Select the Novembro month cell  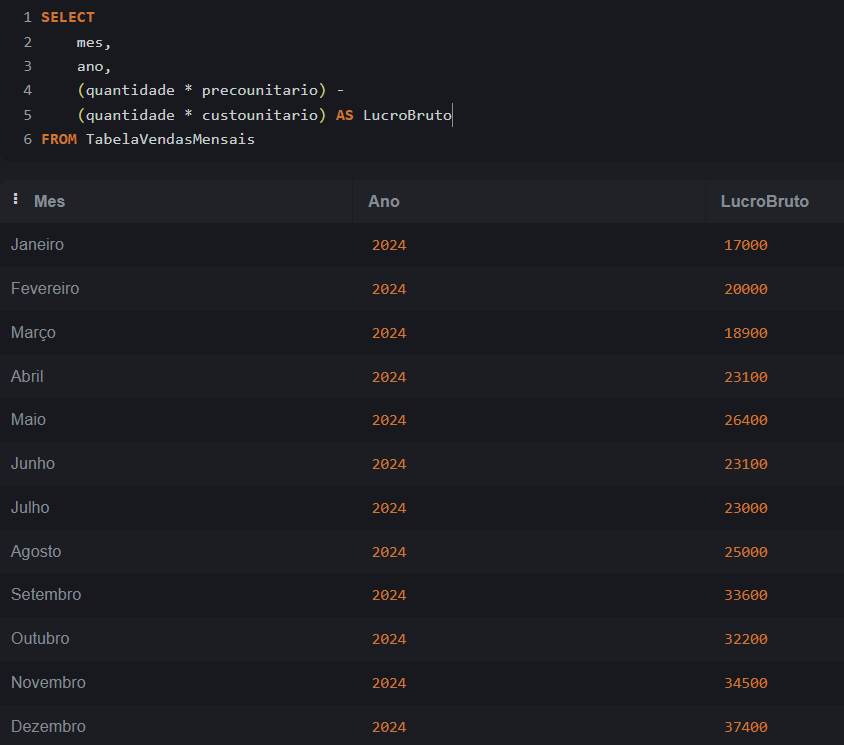[x=48, y=683]
